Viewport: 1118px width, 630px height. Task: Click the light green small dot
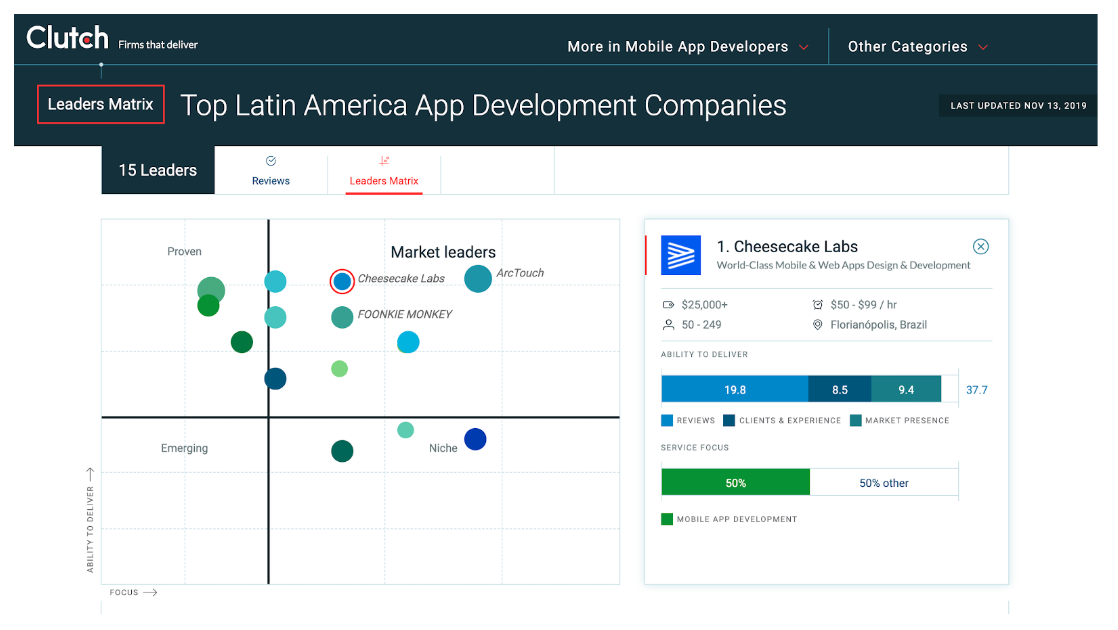coord(339,368)
